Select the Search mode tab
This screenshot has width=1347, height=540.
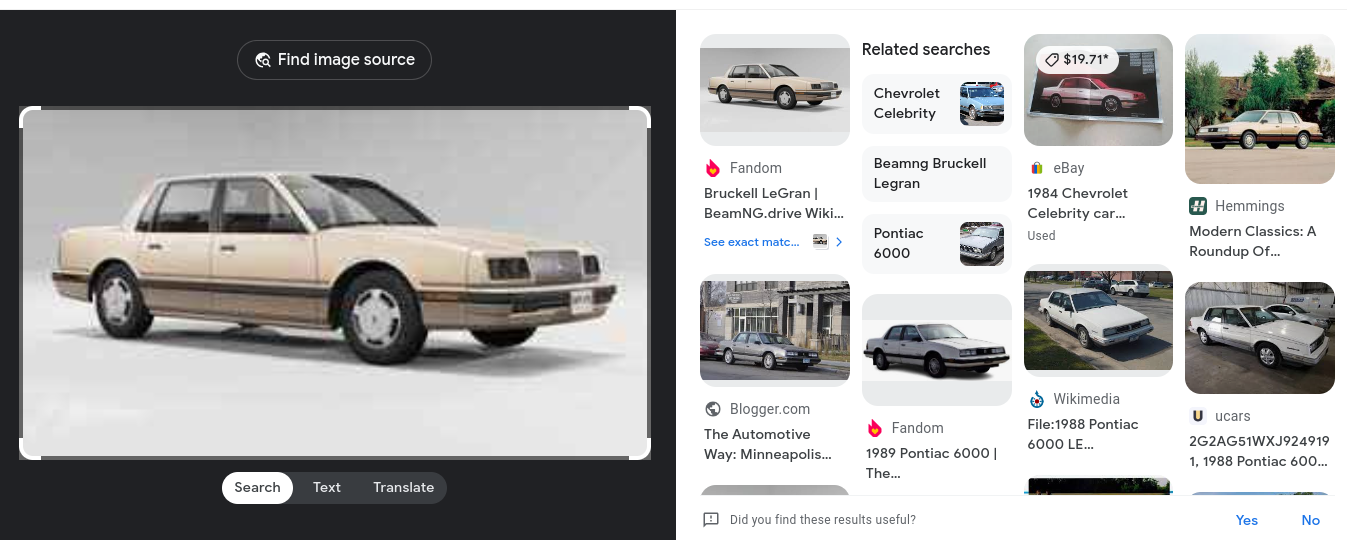coord(257,488)
